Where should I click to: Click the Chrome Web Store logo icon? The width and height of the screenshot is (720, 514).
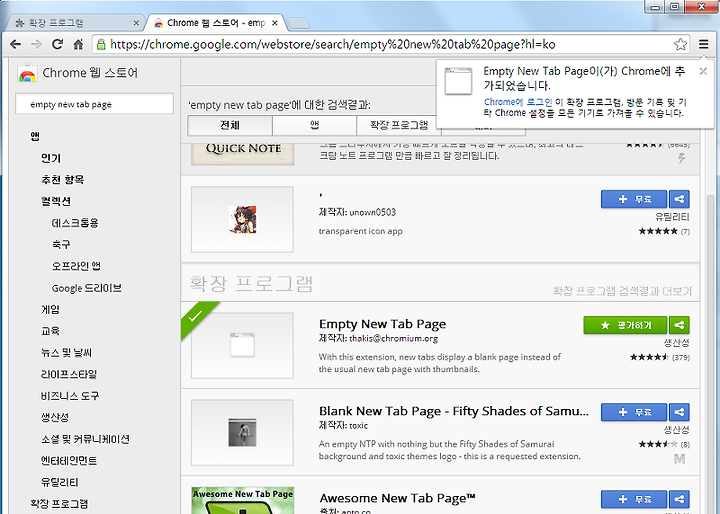tap(27, 73)
